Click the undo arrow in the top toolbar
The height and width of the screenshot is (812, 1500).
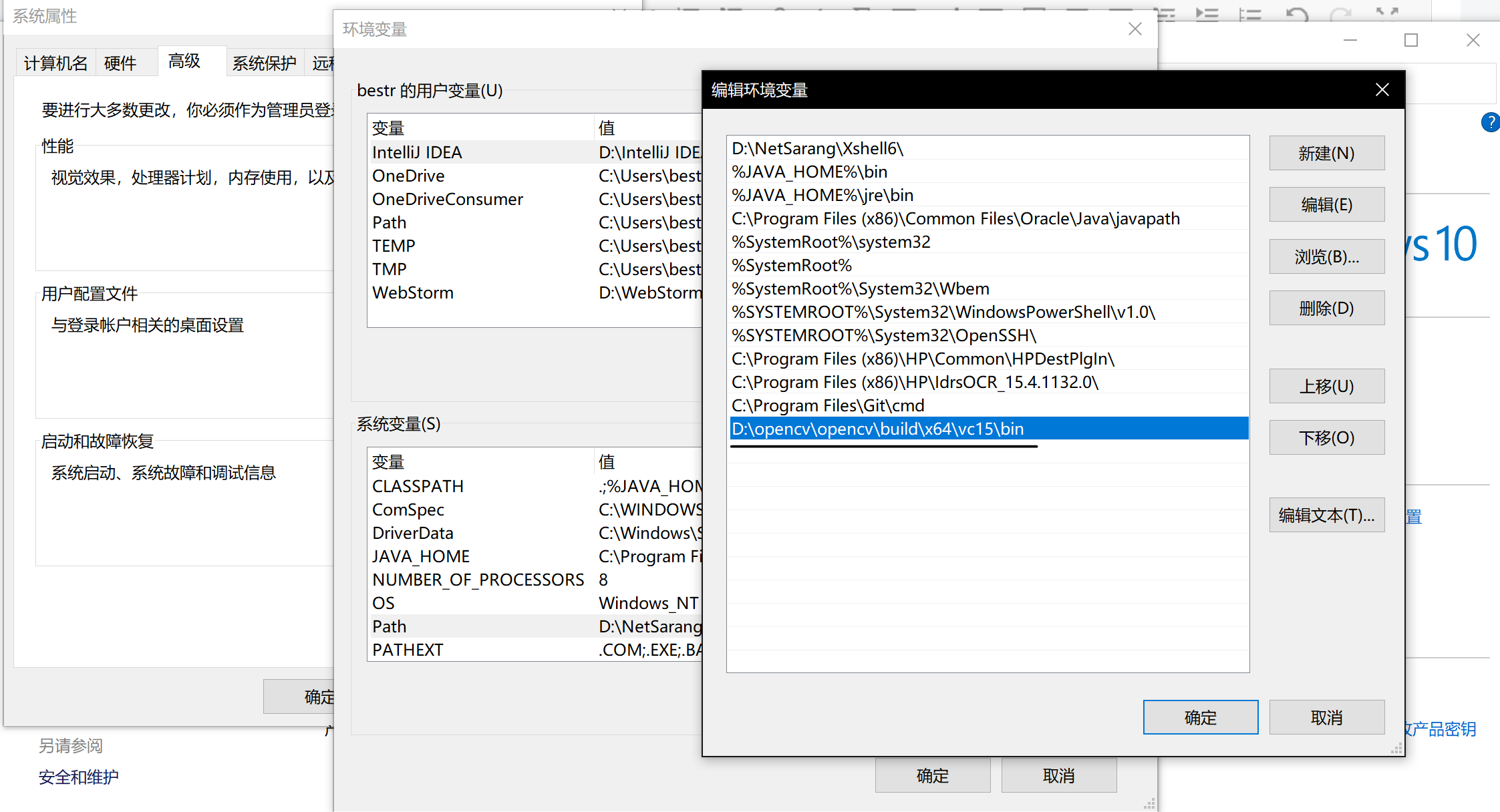click(1297, 14)
